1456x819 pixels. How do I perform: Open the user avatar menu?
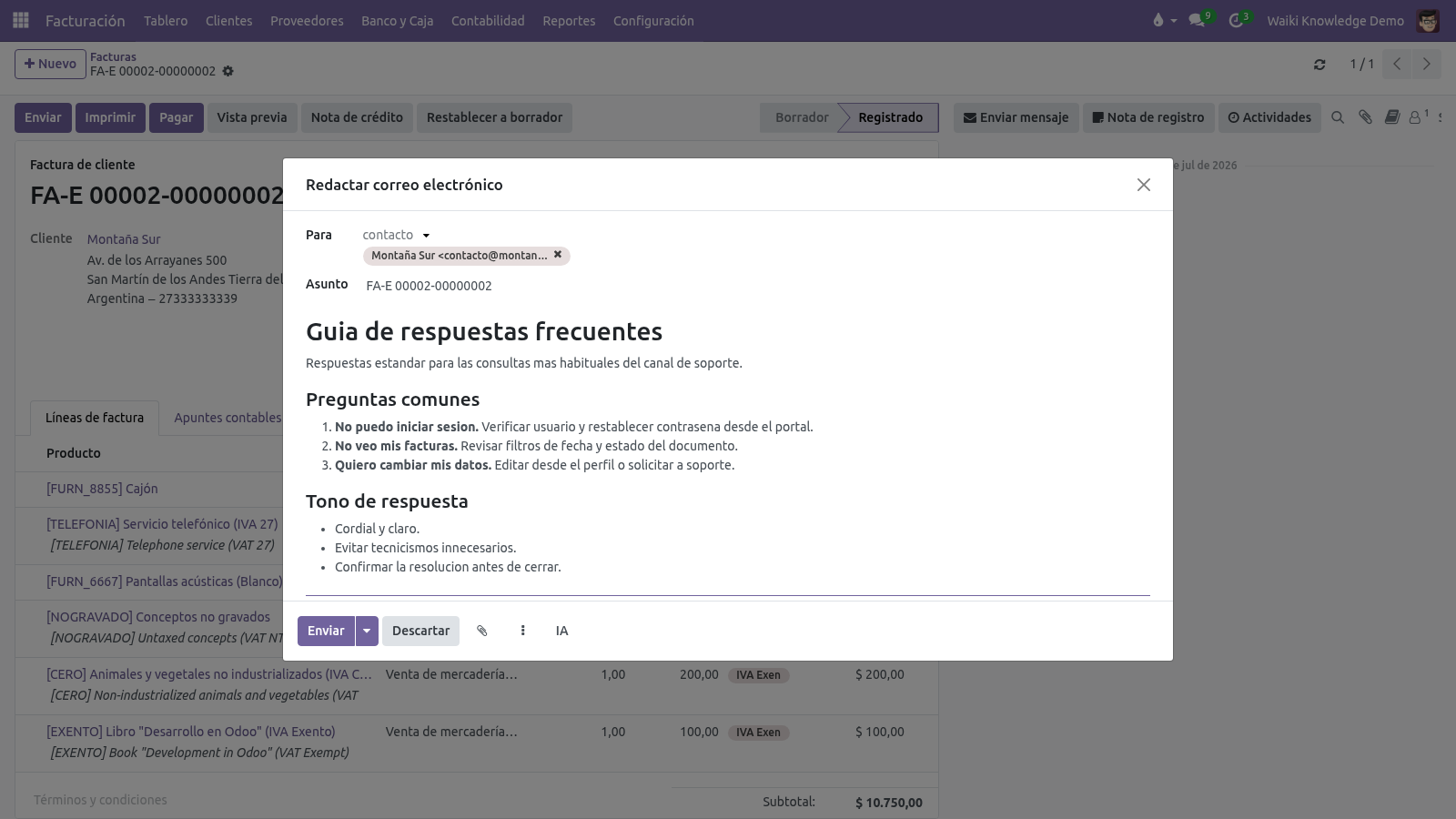click(1428, 20)
